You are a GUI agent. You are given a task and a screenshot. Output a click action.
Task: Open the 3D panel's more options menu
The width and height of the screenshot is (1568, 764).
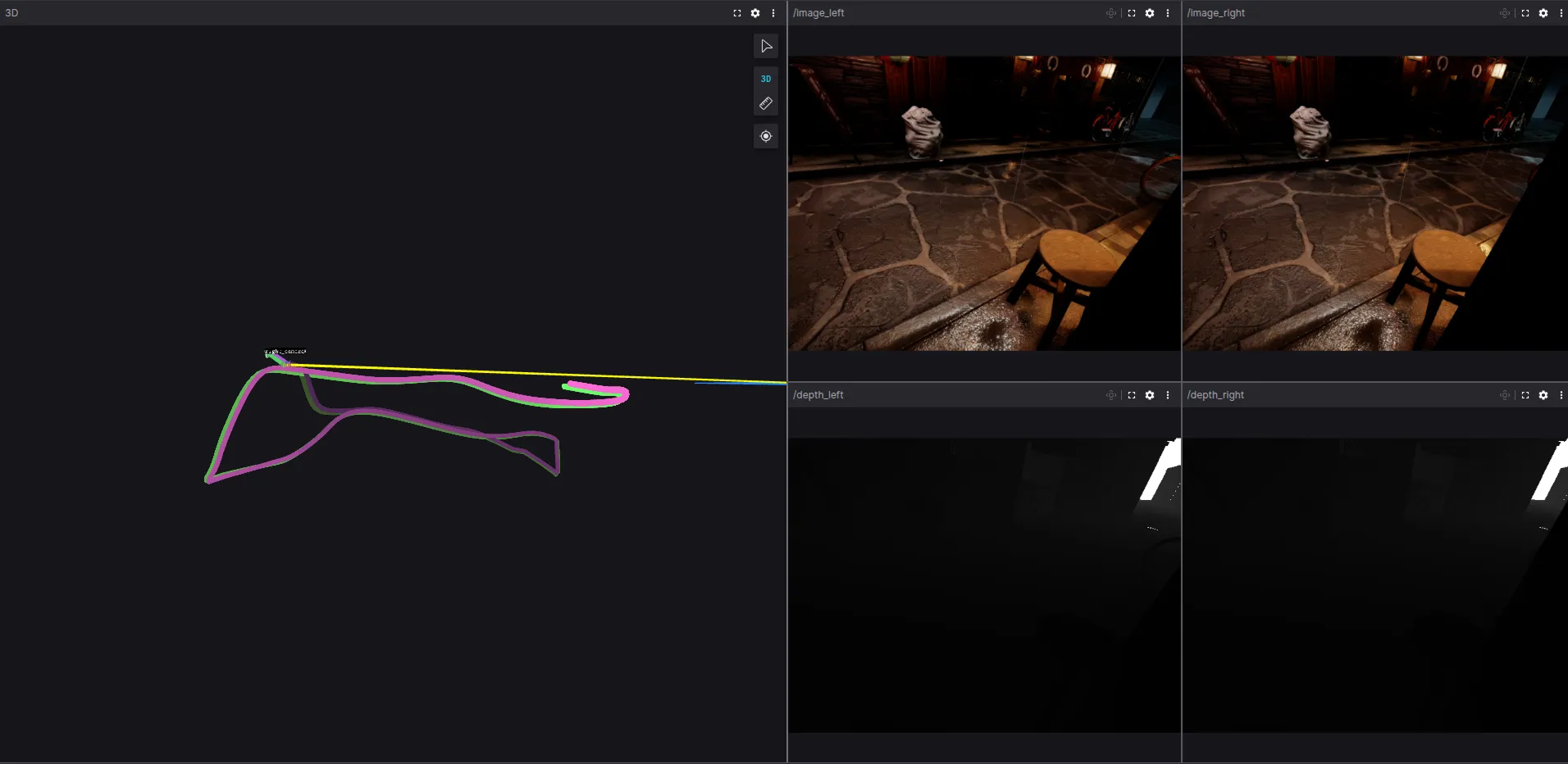[773, 13]
